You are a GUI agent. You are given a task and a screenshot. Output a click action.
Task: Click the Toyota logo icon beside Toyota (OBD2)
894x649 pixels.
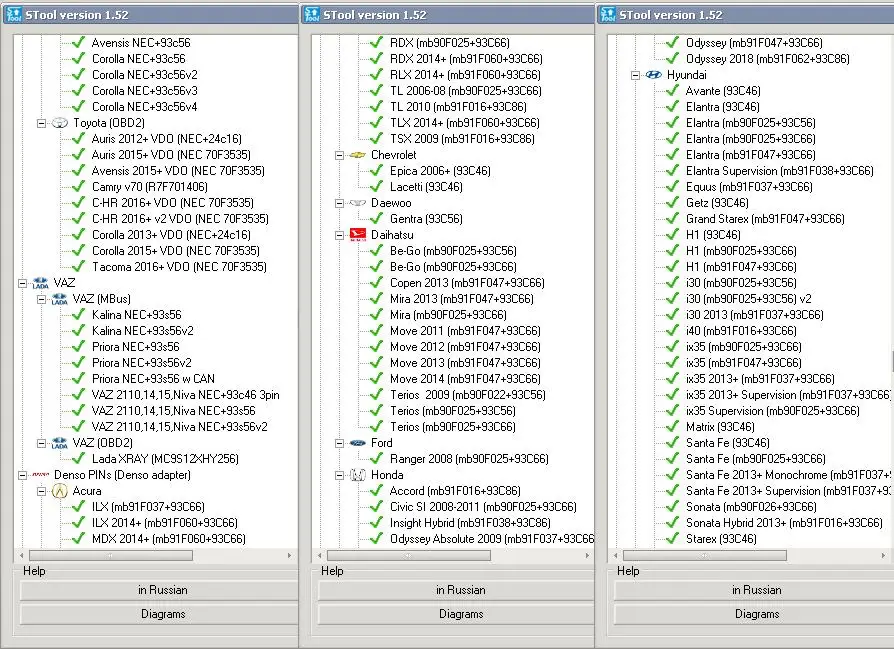pos(60,123)
